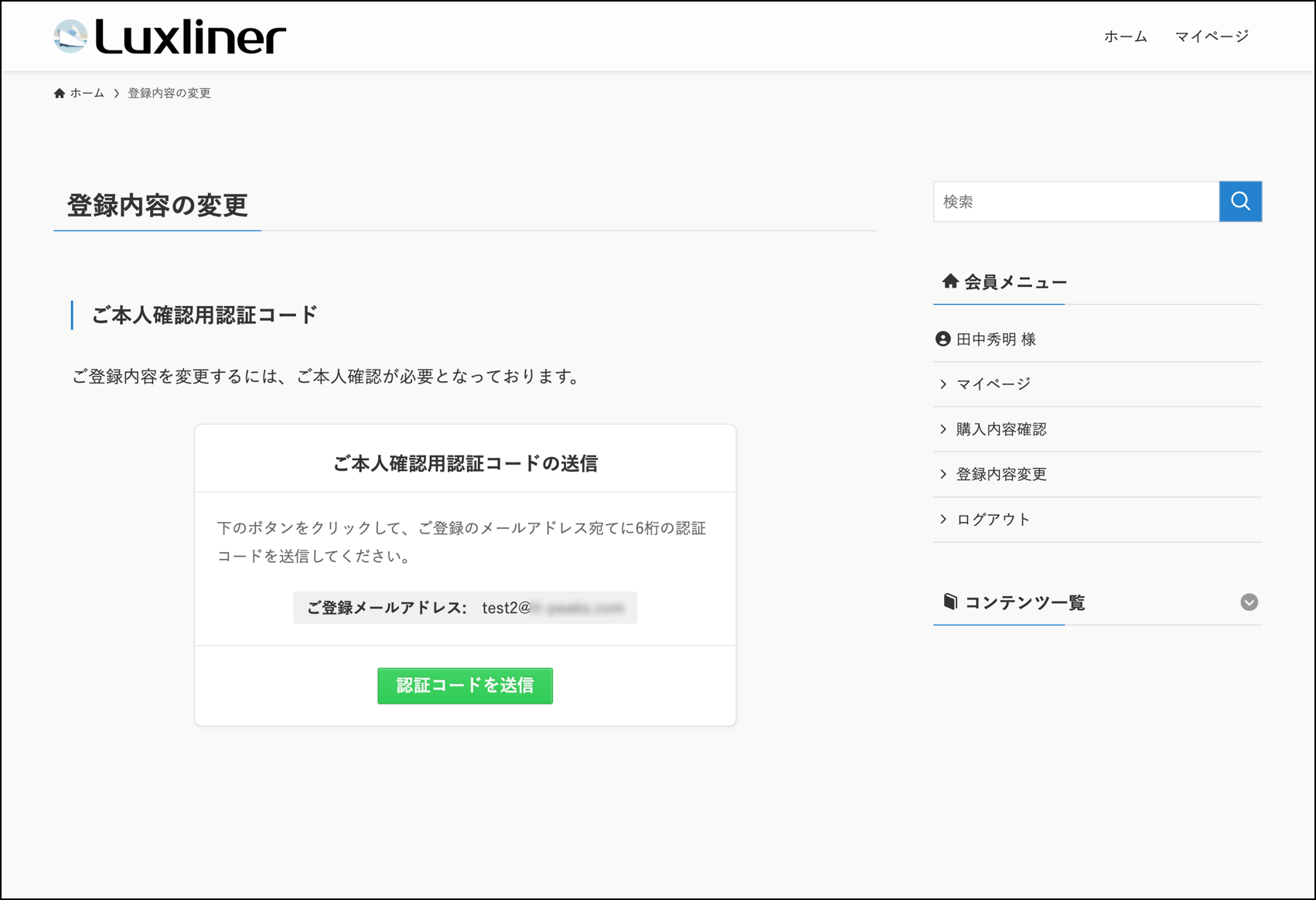Expand コンテンツ一覧 with the circular down arrow
Screen dimensions: 1316x900
click(x=1249, y=602)
